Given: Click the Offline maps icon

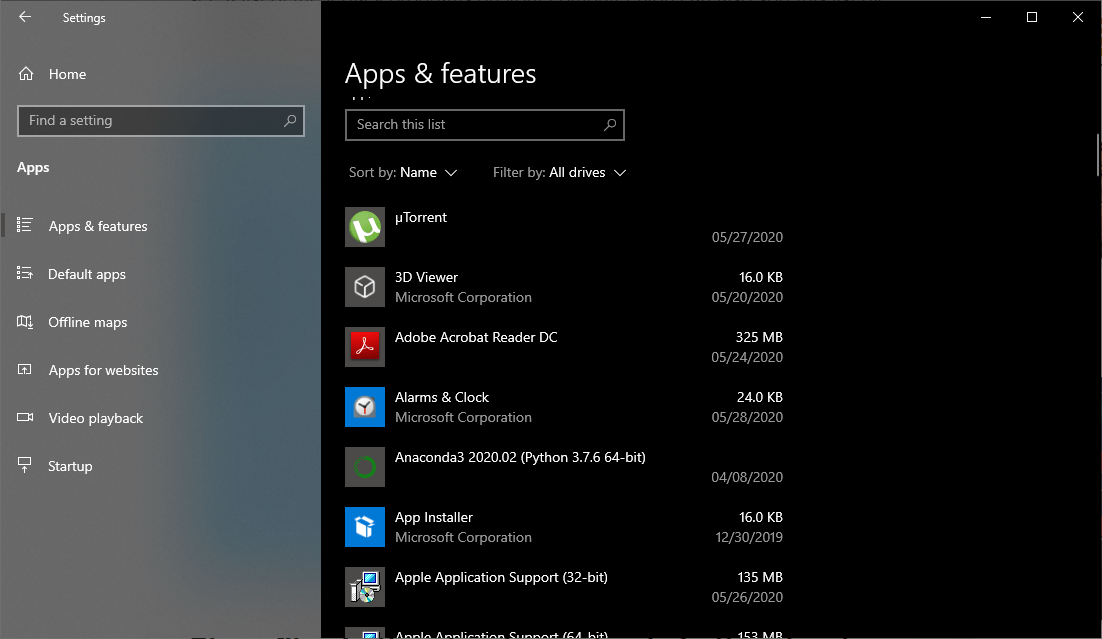Looking at the screenshot, I should (25, 321).
